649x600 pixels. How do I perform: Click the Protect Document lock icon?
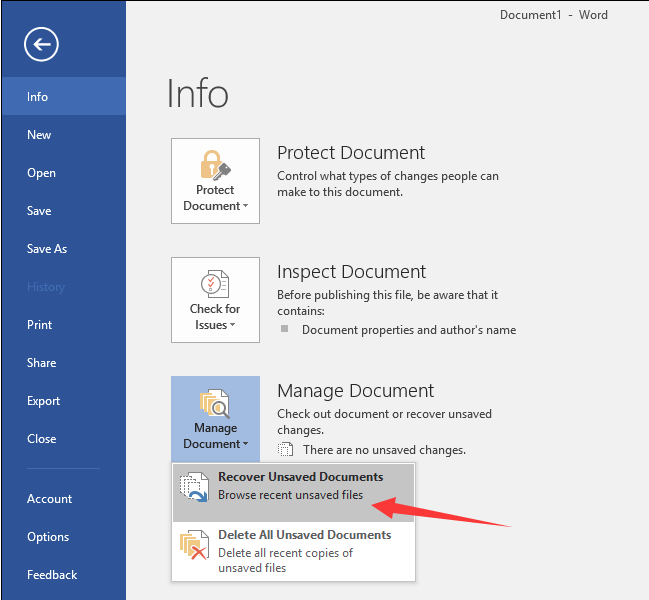pyautogui.click(x=215, y=163)
